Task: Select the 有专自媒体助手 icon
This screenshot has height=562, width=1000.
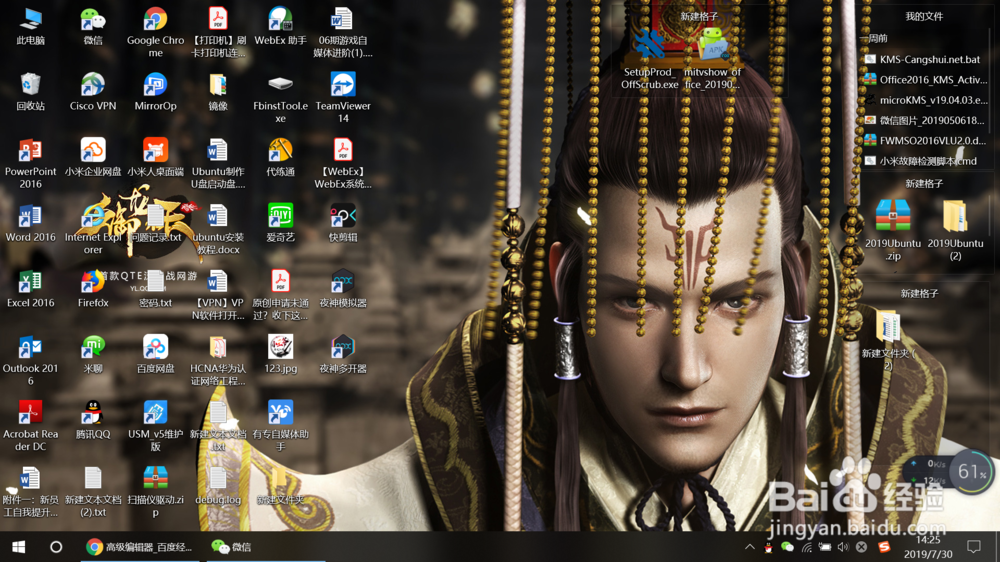Action: click(x=280, y=427)
